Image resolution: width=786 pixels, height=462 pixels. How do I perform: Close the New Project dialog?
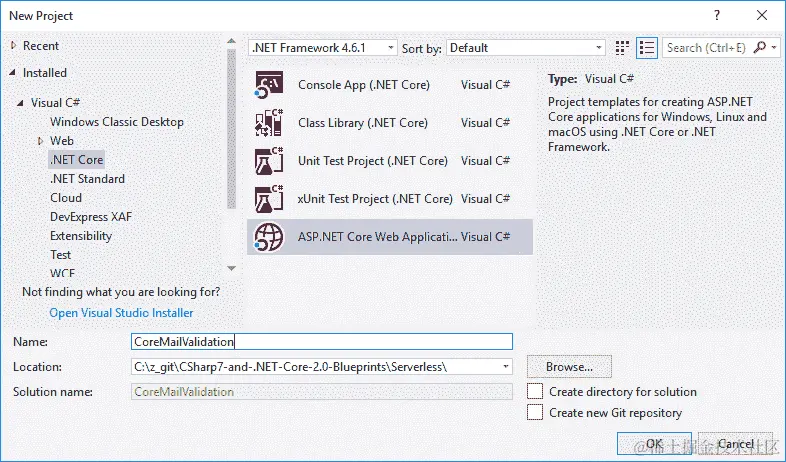click(x=762, y=16)
